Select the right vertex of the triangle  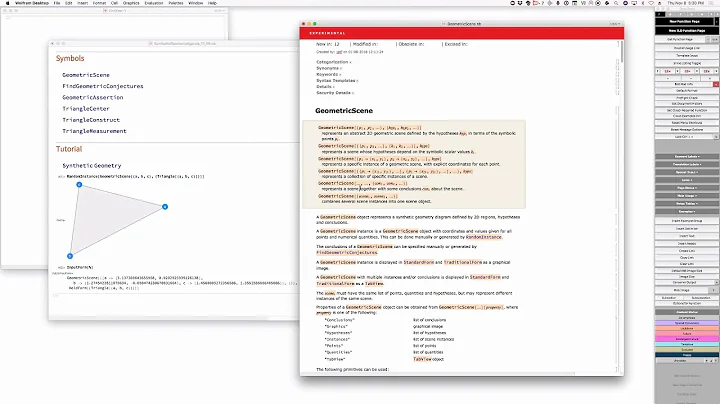(165, 207)
